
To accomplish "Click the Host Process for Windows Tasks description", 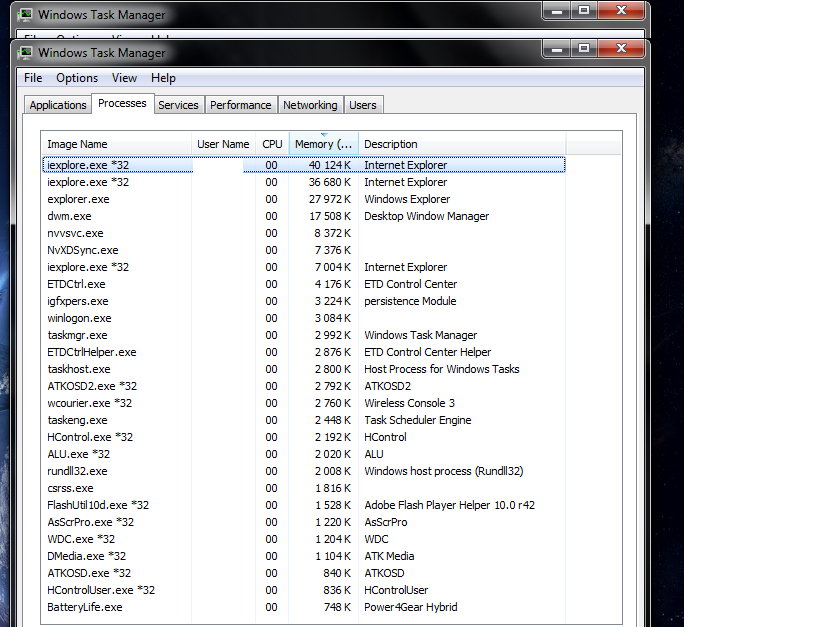I will click(441, 369).
